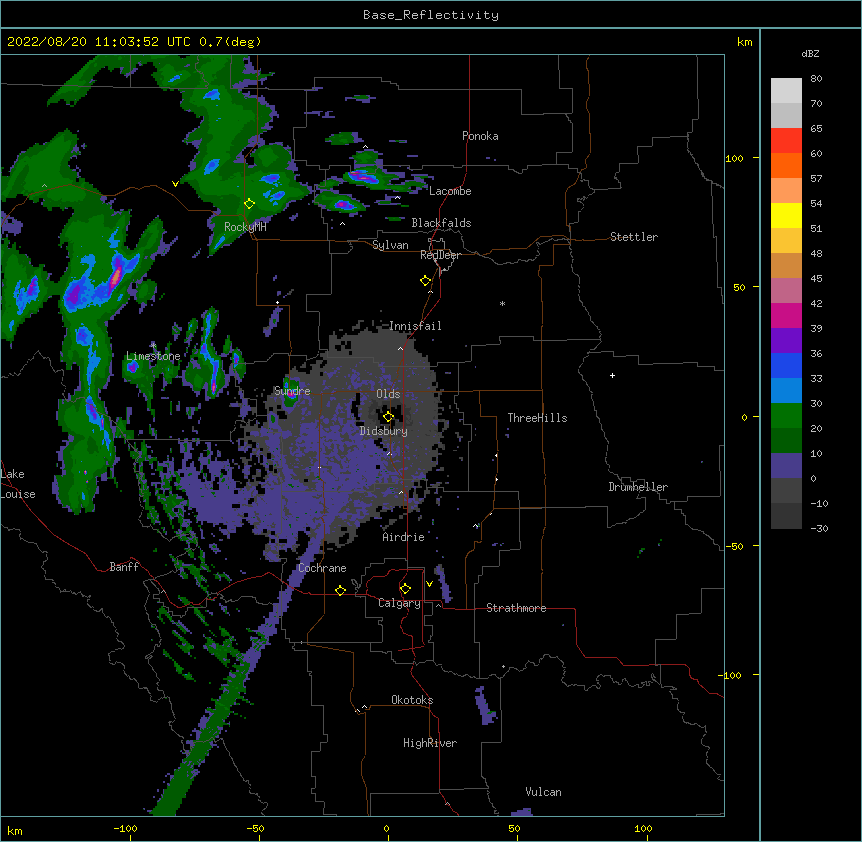This screenshot has width=862, height=842.
Task: Click the Blackfalds label
Action: pyautogui.click(x=441, y=223)
